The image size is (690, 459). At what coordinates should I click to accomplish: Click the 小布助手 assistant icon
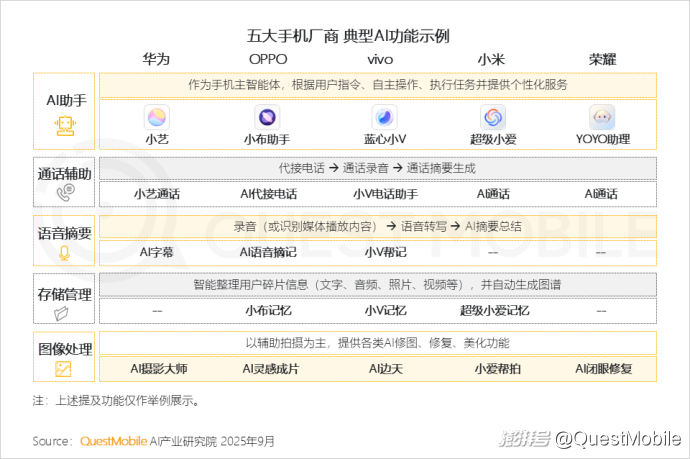point(268,117)
